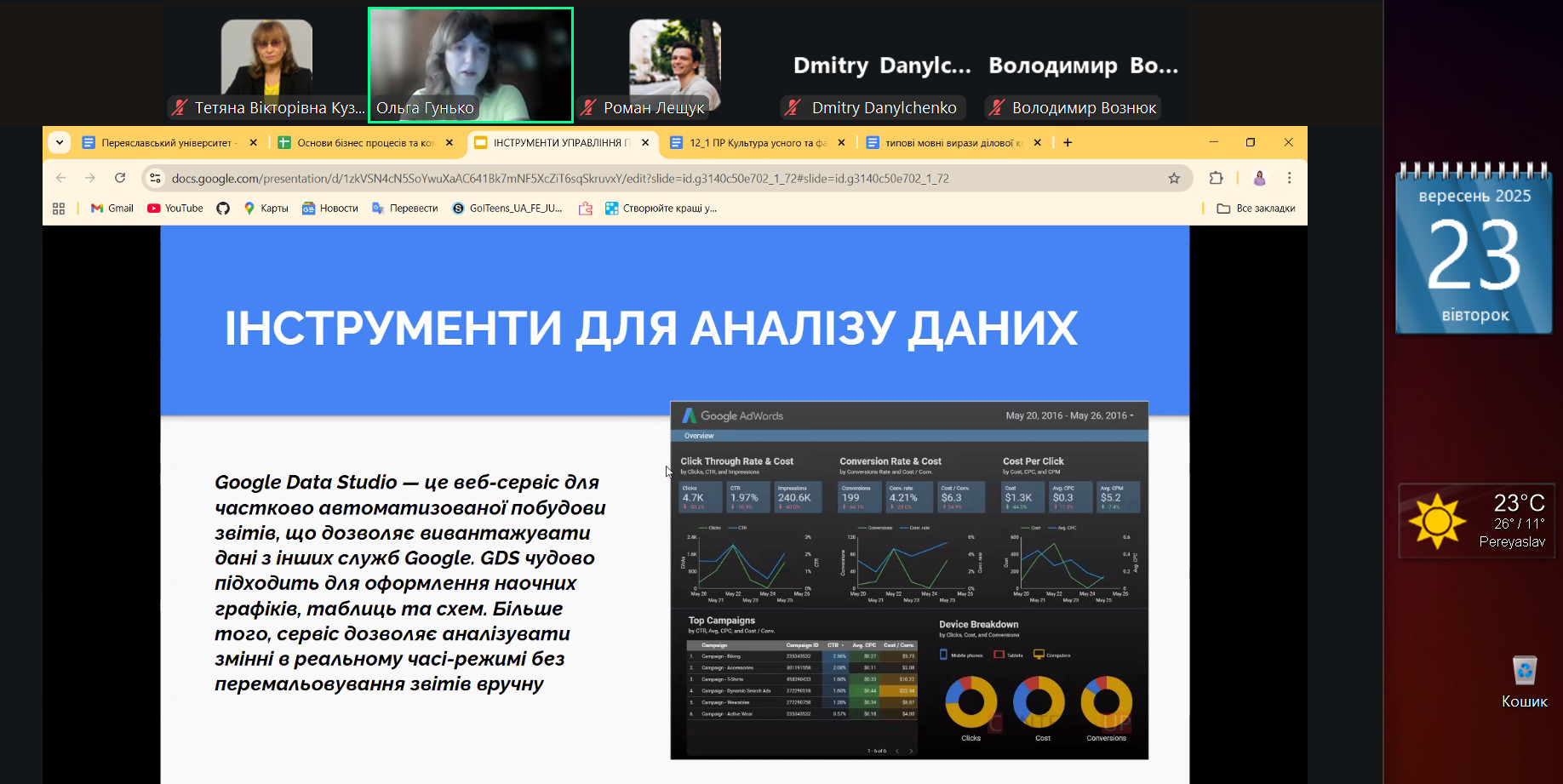Open the browser Extensions puzzle icon
The width and height of the screenshot is (1563, 784).
[1216, 178]
